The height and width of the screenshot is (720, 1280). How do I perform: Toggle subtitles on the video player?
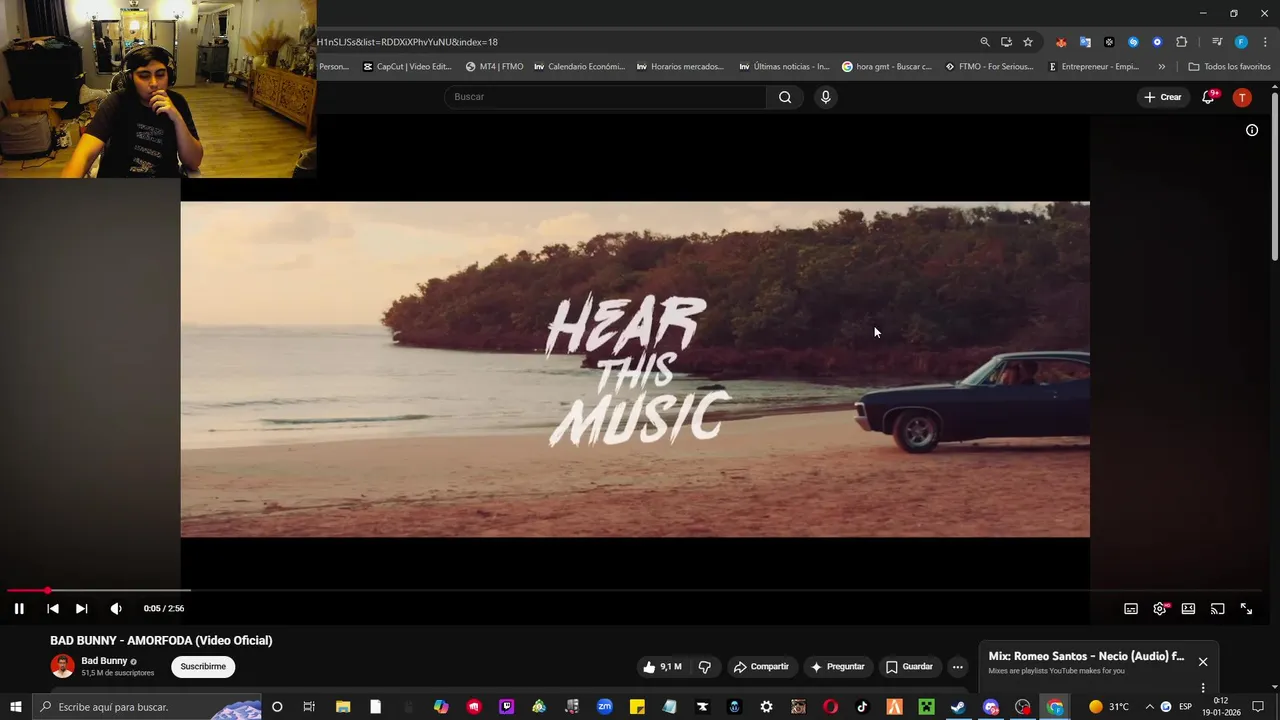click(x=1131, y=608)
